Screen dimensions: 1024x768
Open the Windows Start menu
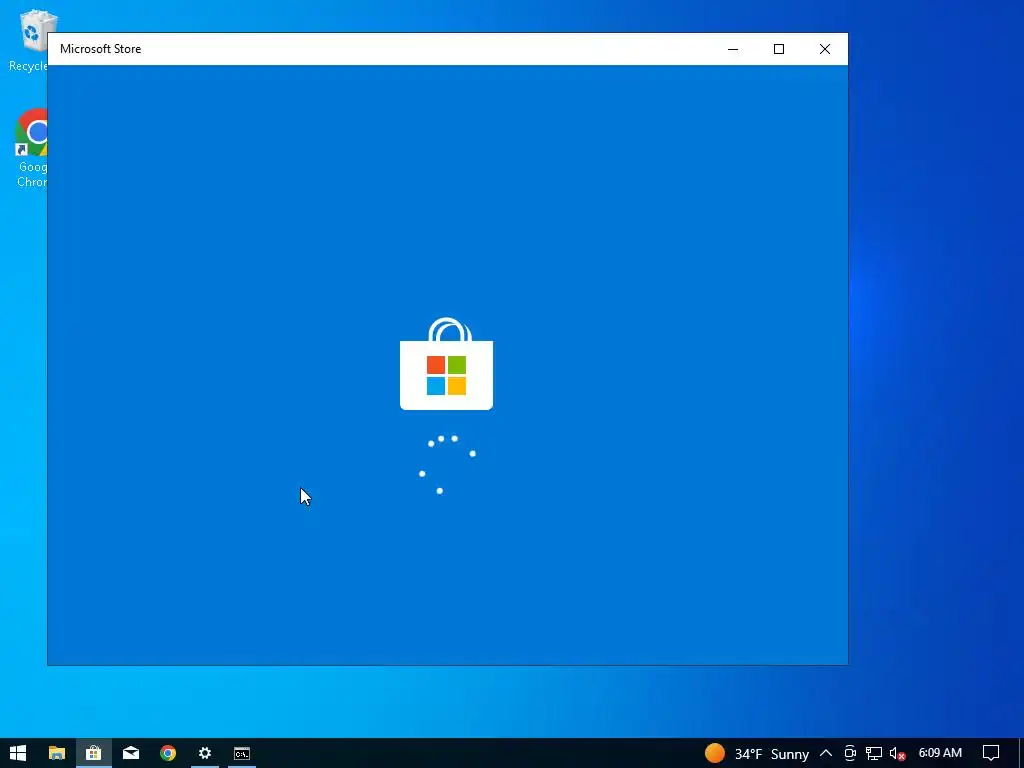(x=18, y=753)
